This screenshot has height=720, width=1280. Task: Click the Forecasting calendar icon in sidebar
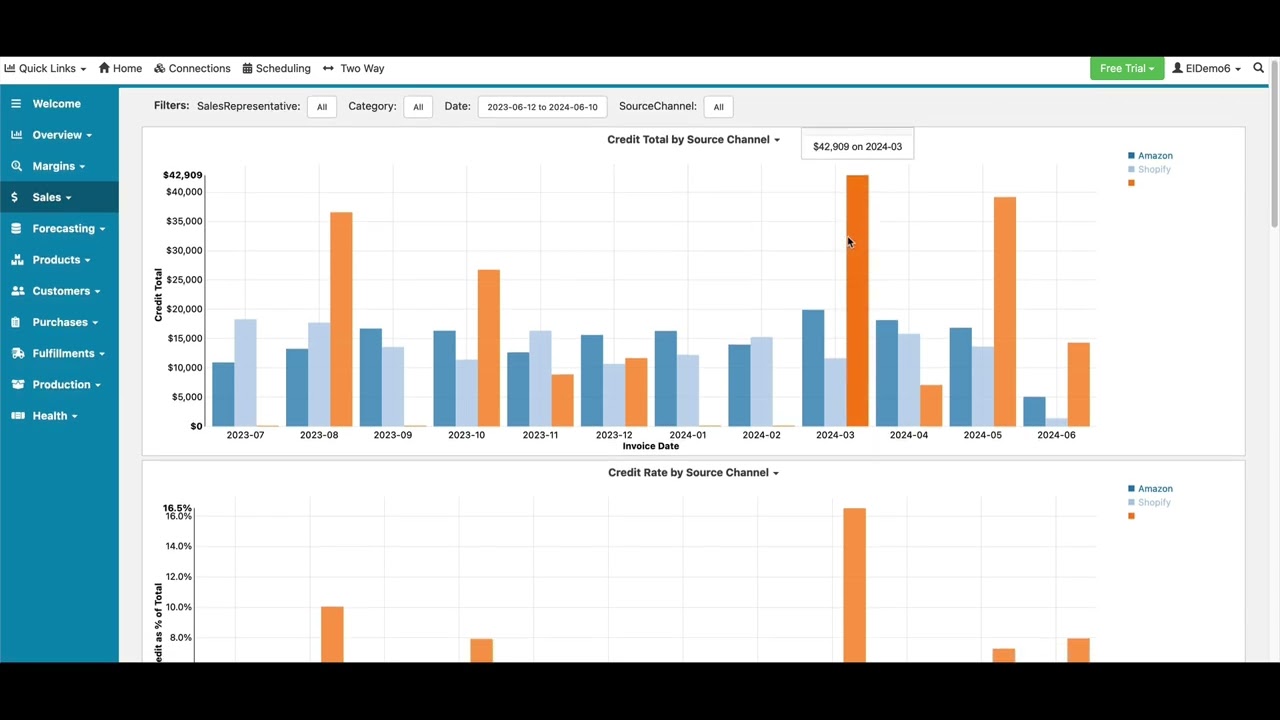[x=16, y=228]
